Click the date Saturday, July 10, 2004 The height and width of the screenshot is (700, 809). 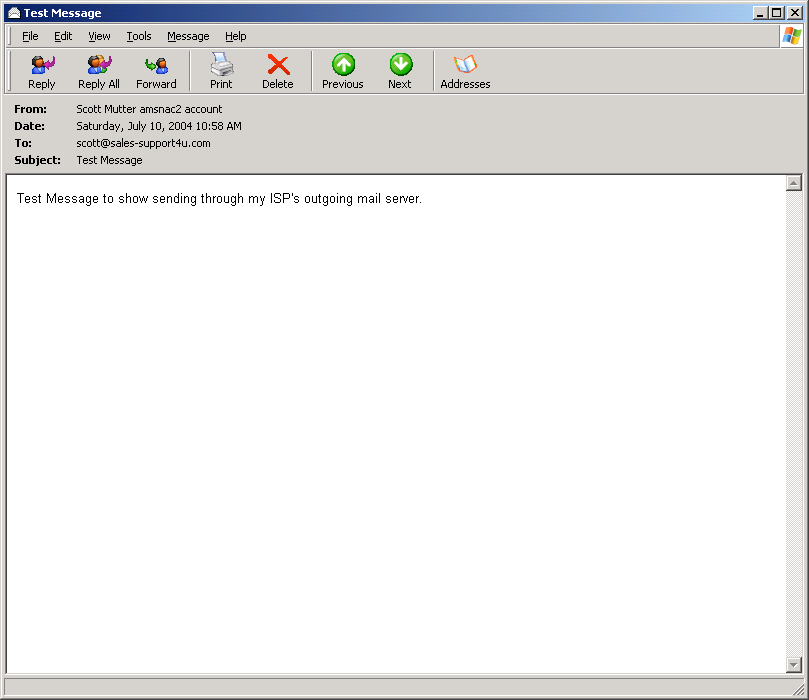point(134,126)
